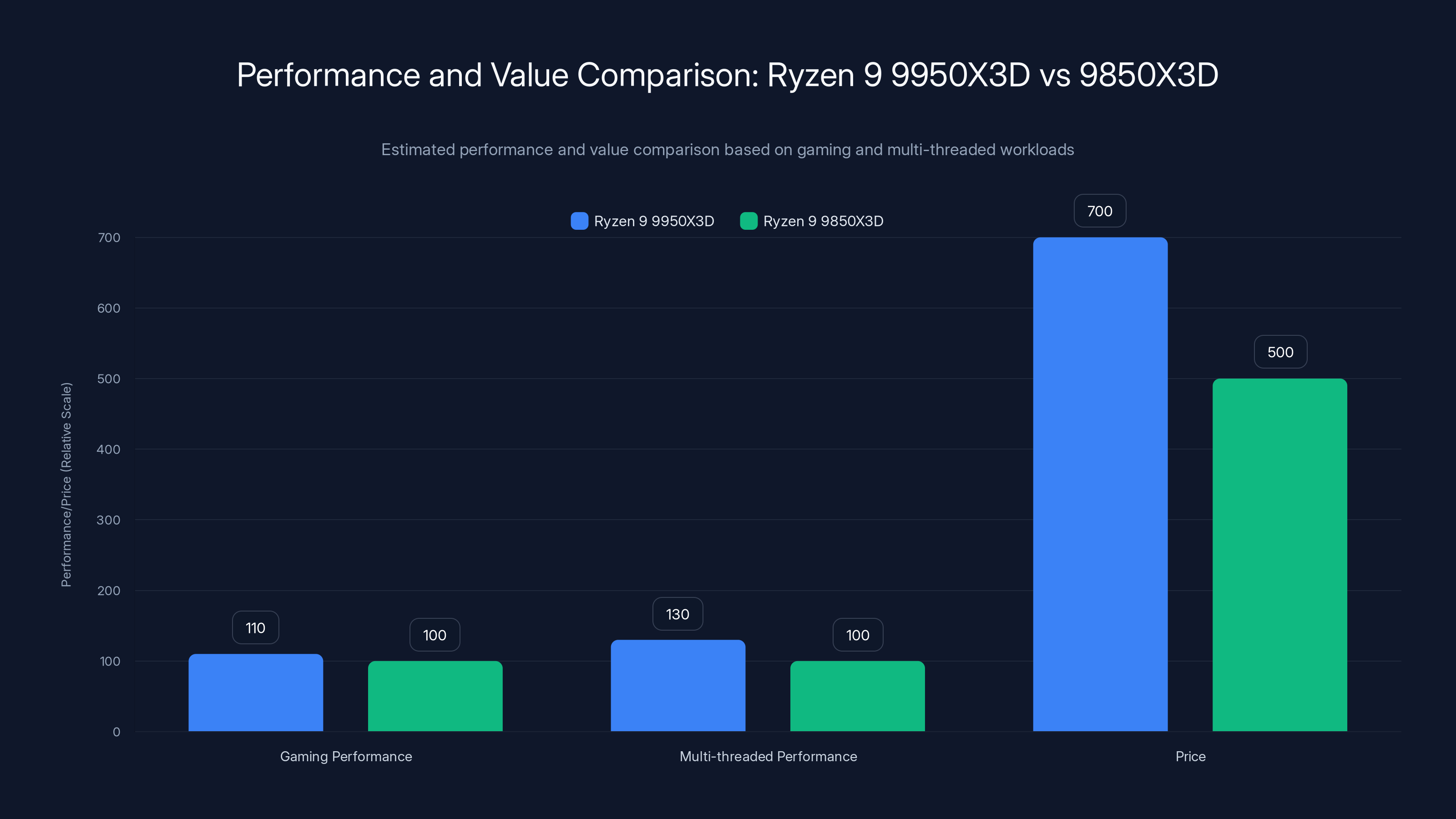Screen dimensions: 1456x819
Task: Select the 100 badge under Gaming Performance
Action: [434, 635]
